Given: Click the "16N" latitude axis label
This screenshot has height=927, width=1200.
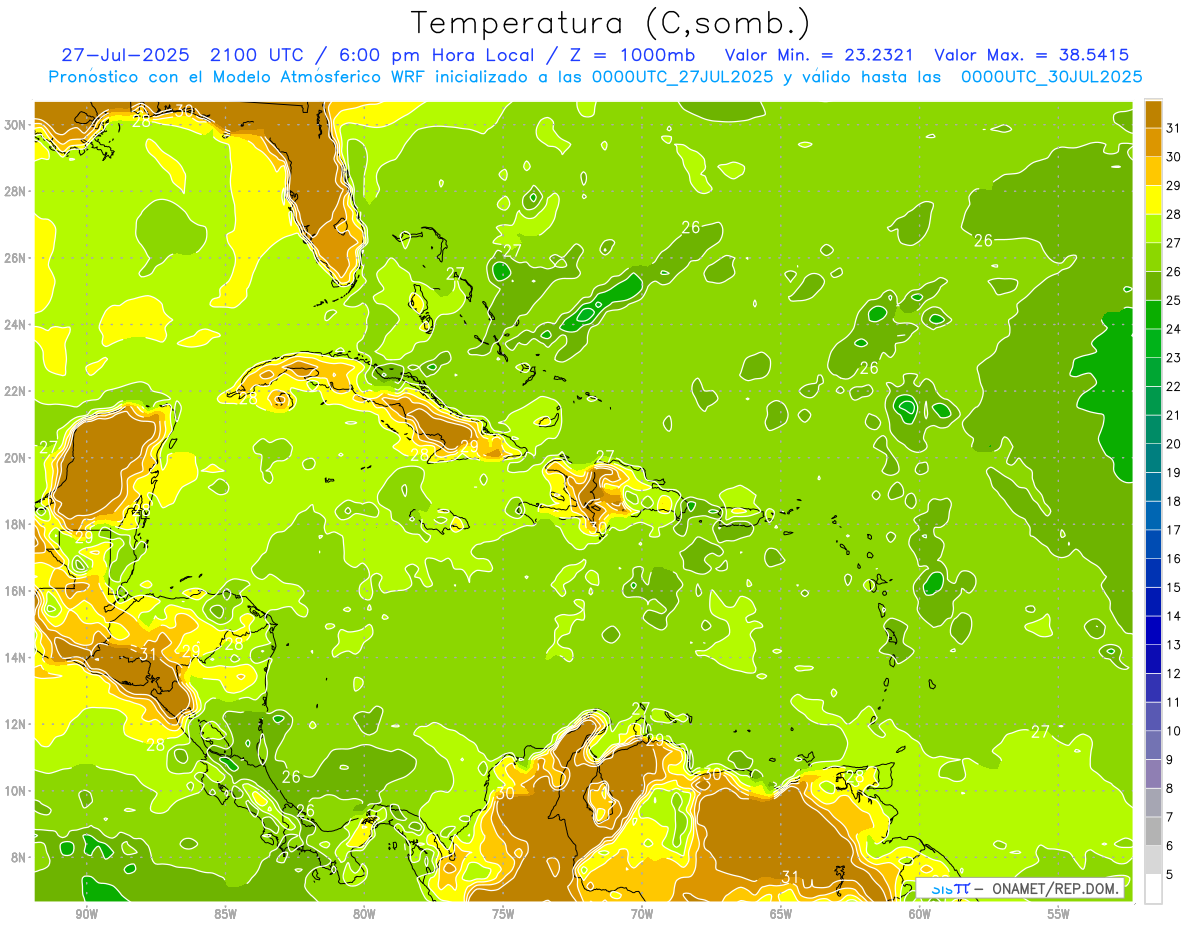Looking at the screenshot, I should point(15,591).
